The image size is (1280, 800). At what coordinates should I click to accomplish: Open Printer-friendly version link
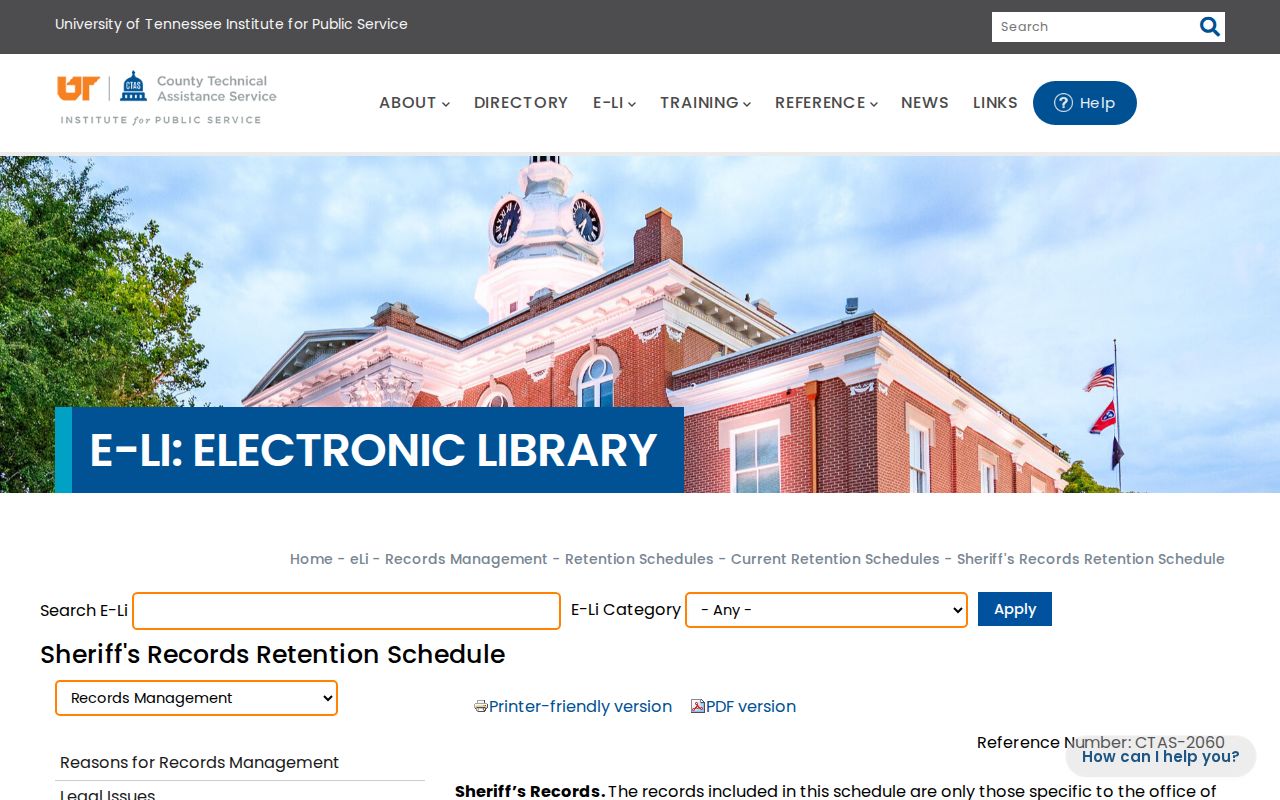580,706
